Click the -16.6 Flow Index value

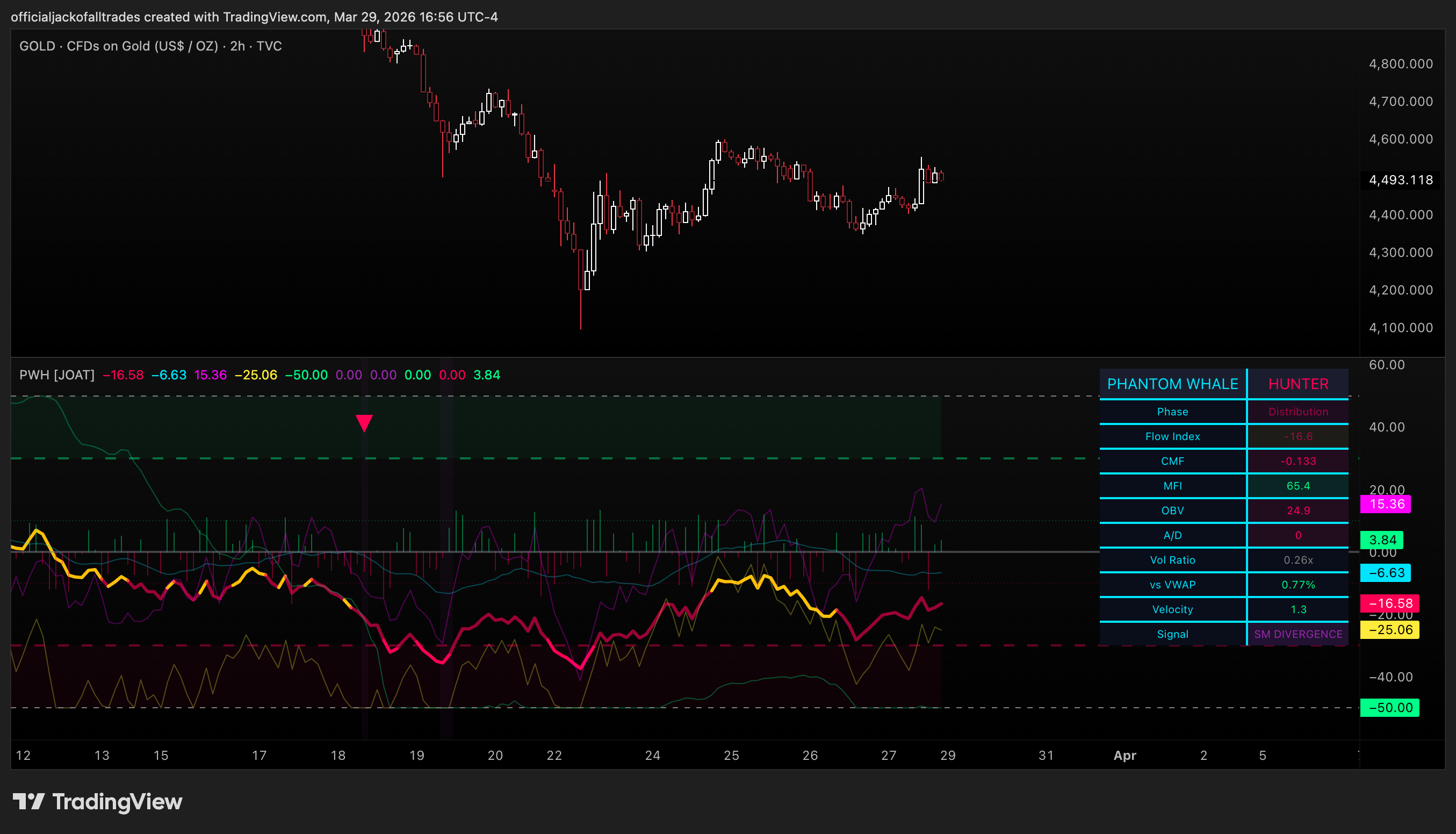pos(1298,436)
